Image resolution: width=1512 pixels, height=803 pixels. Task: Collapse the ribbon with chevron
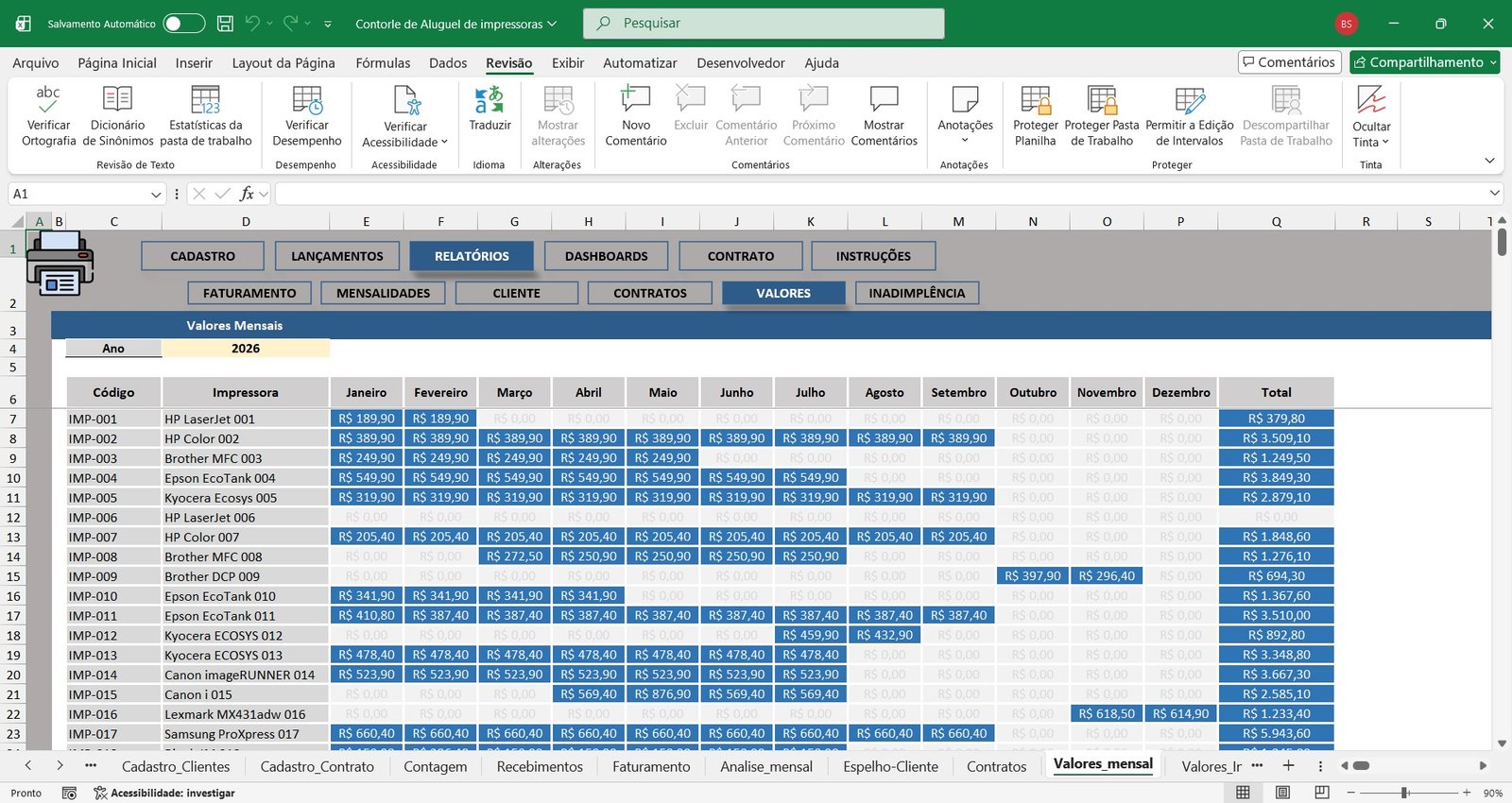click(x=1489, y=161)
